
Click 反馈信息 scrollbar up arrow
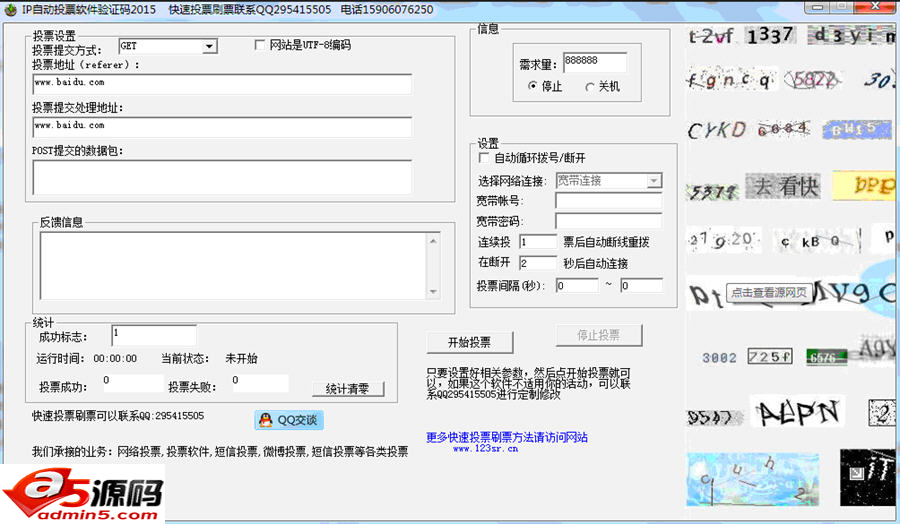coord(433,240)
